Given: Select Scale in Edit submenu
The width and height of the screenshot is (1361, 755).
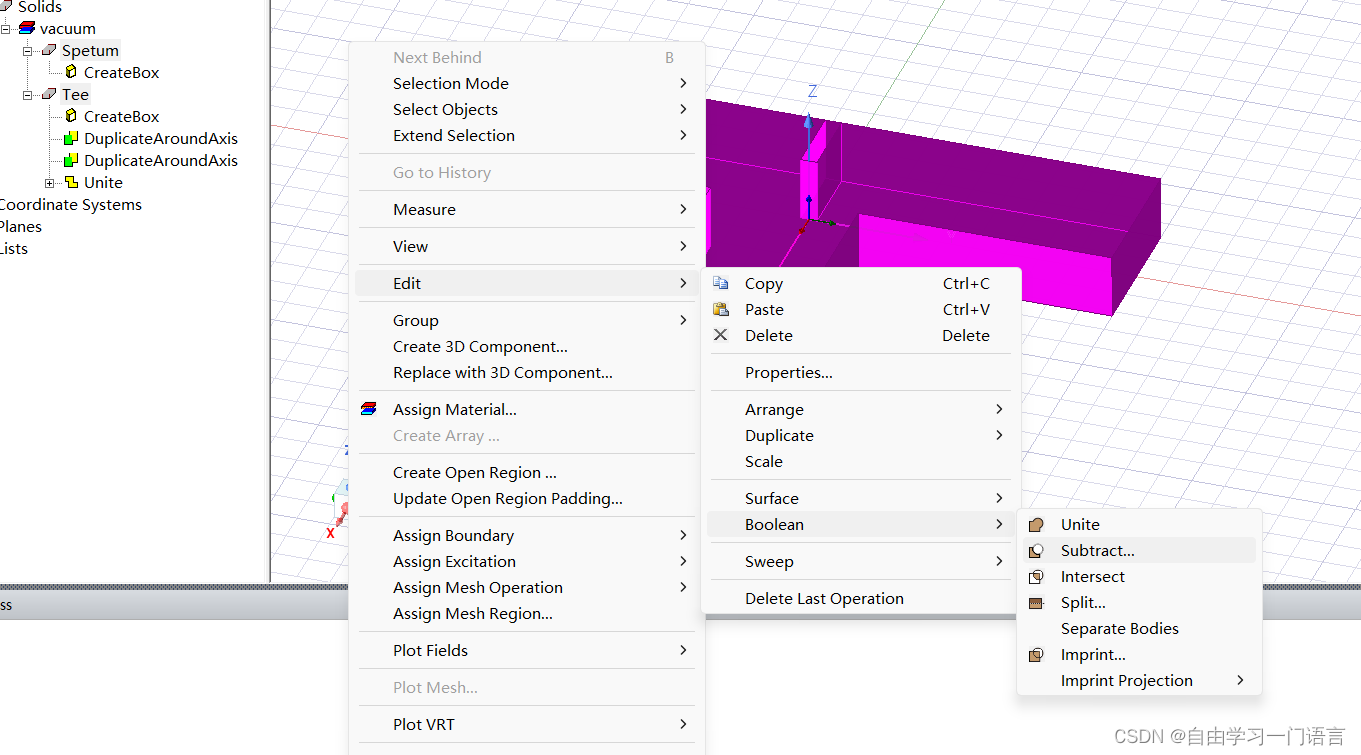Looking at the screenshot, I should coord(860,461).
